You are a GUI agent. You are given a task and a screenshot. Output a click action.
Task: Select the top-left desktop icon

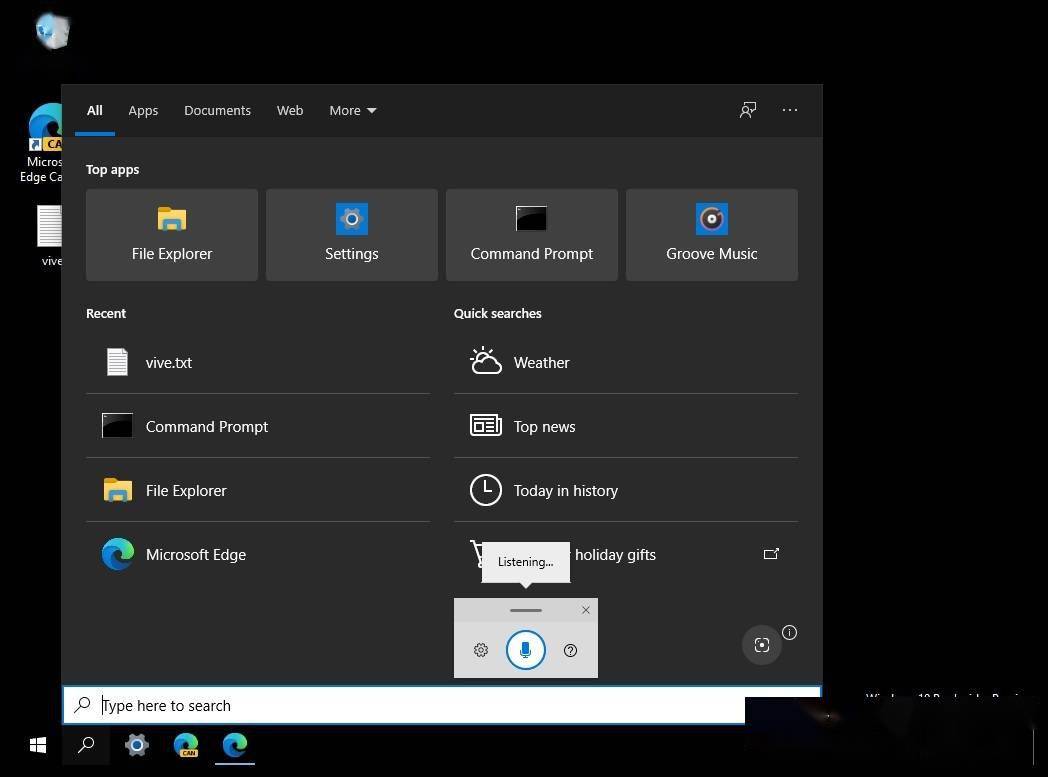(x=52, y=31)
